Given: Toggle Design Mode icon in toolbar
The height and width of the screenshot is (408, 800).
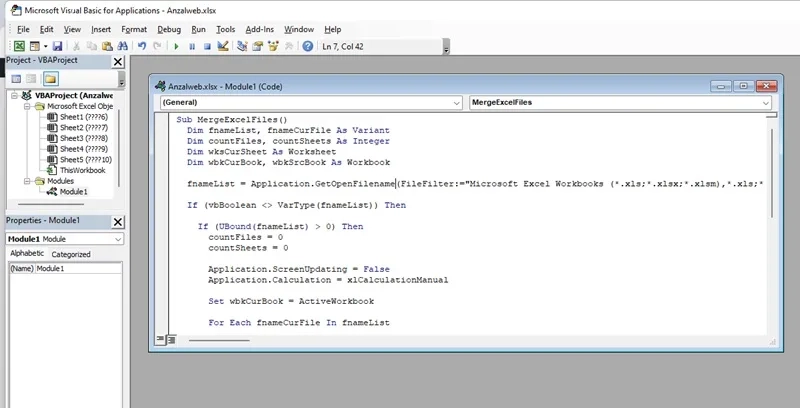Looking at the screenshot, I should point(222,46).
